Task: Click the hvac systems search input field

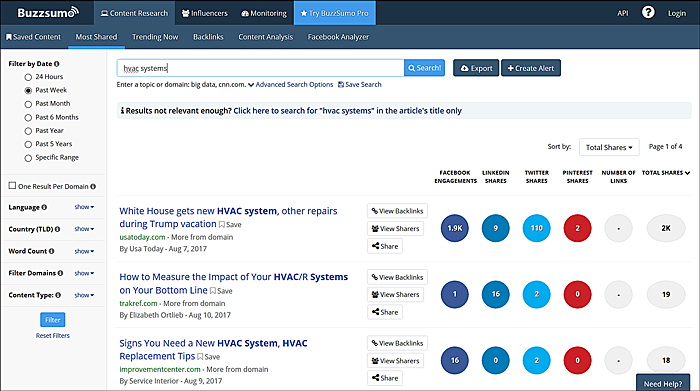Action: click(x=261, y=68)
